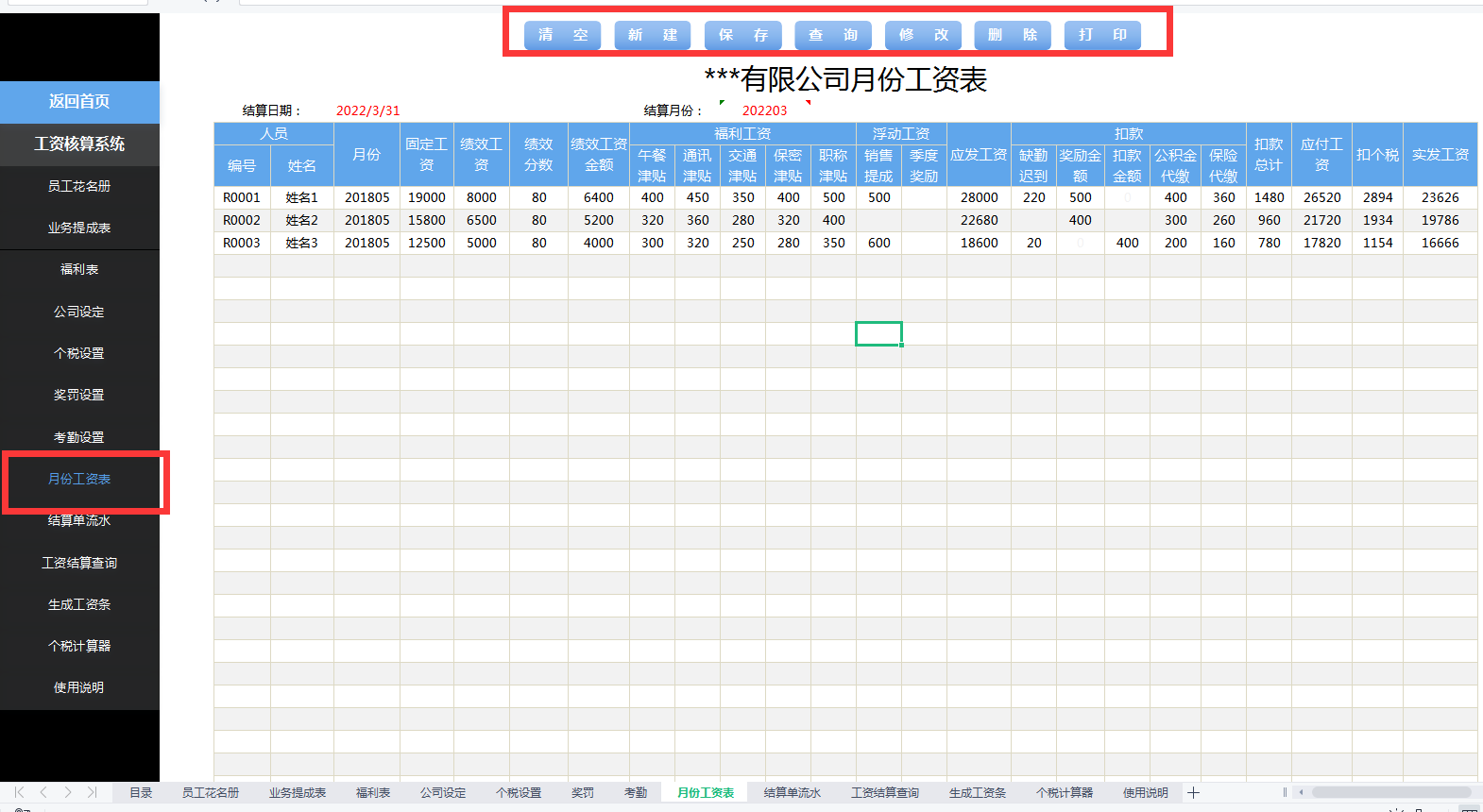The width and height of the screenshot is (1483, 812).
Task: Return home via 返回首页
Action: [79, 102]
